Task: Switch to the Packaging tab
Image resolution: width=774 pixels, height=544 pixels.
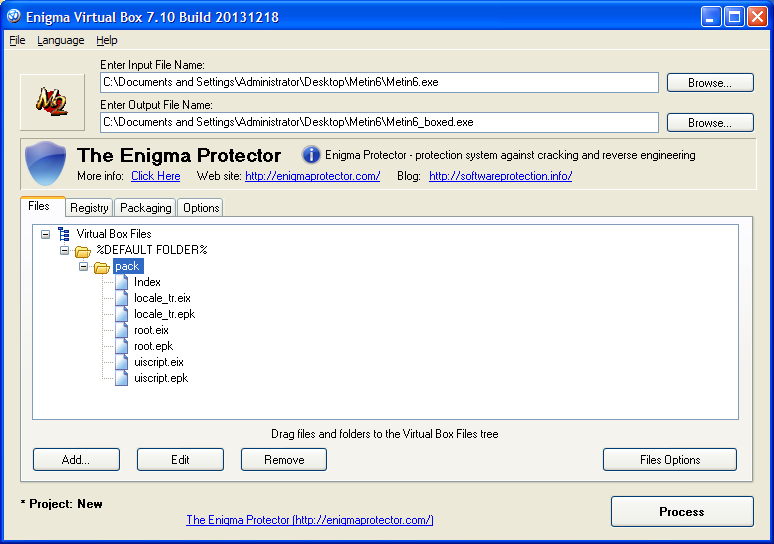Action: [x=146, y=208]
